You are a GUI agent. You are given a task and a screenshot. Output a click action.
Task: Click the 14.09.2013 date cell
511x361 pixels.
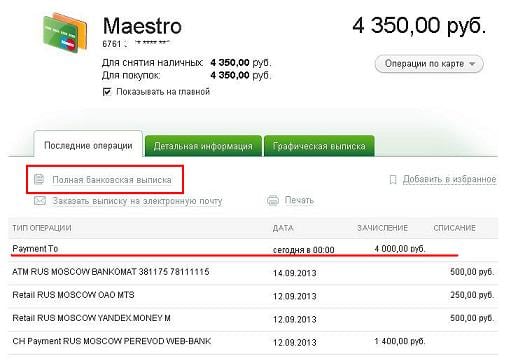click(x=295, y=273)
